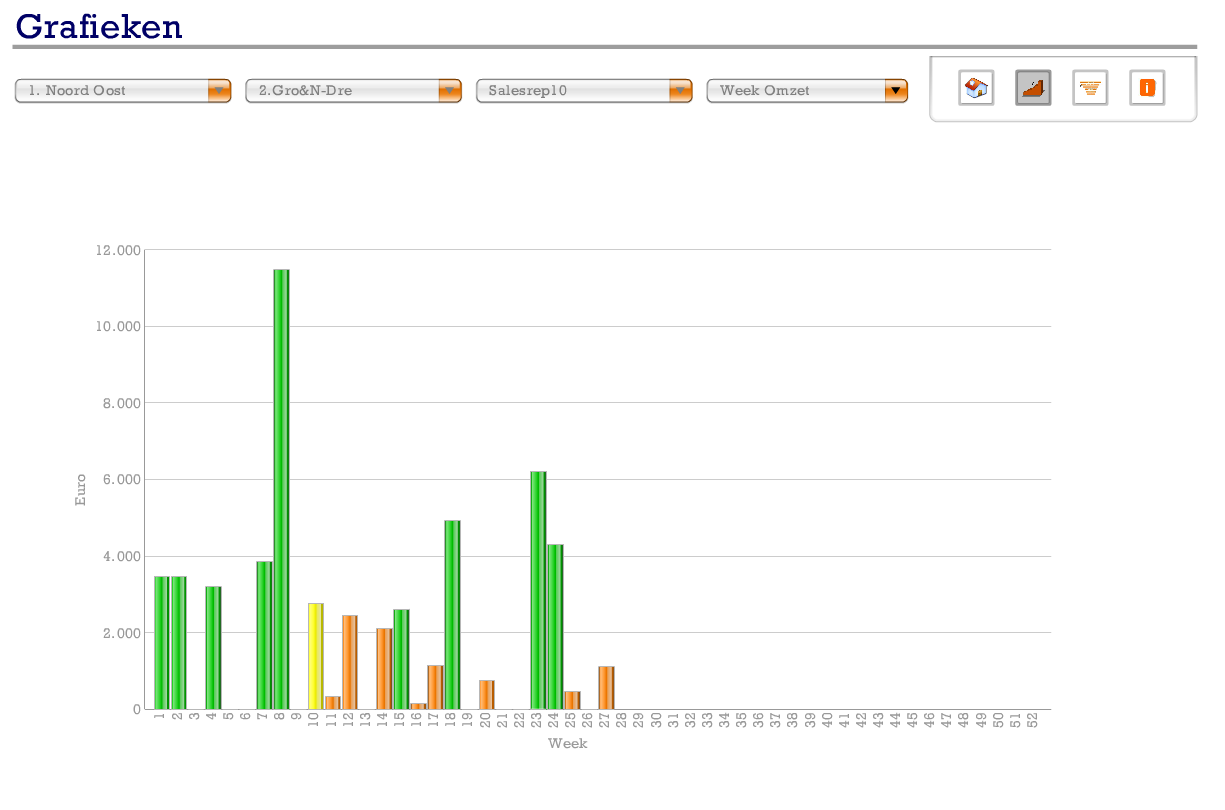This screenshot has height=810, width=1225.
Task: Click the green bar for week 18
Action: [x=452, y=615]
